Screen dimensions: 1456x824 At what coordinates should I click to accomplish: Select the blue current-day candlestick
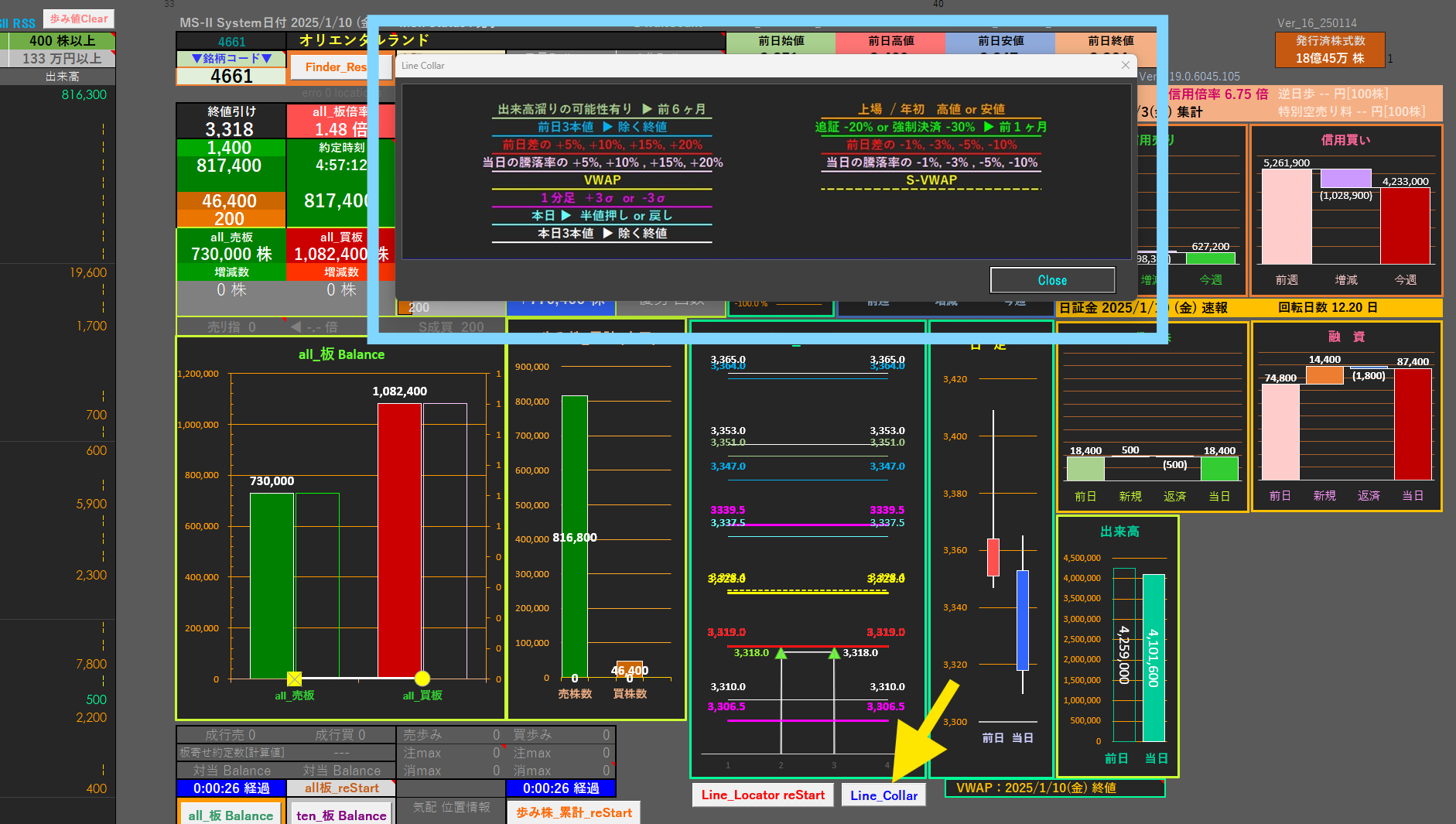click(1023, 620)
